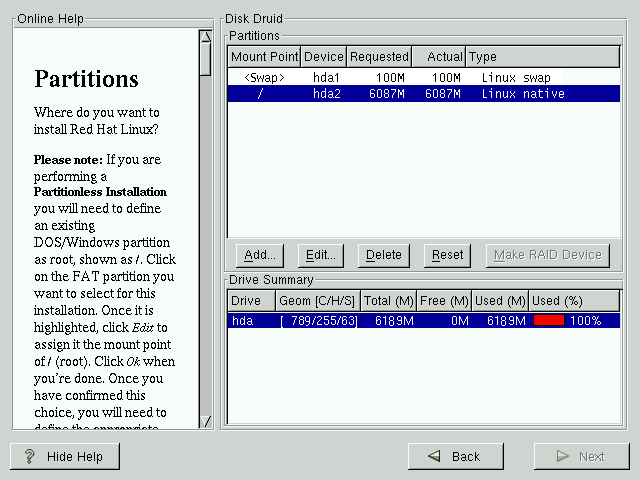The height and width of the screenshot is (480, 640).
Task: Click the Type column header
Action: tap(542, 56)
